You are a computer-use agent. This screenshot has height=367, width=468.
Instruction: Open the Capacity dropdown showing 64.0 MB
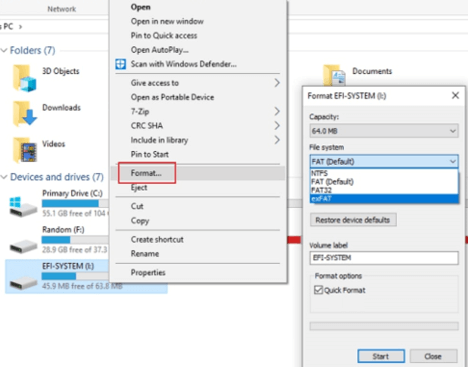pyautogui.click(x=384, y=131)
